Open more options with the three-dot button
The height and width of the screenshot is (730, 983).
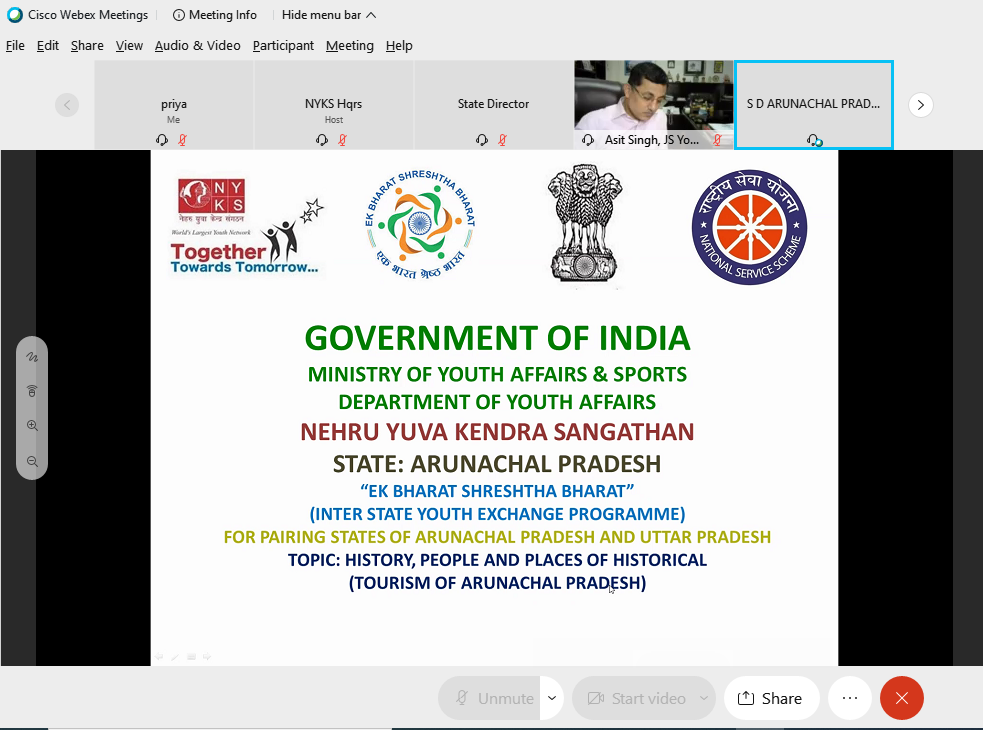click(850, 698)
